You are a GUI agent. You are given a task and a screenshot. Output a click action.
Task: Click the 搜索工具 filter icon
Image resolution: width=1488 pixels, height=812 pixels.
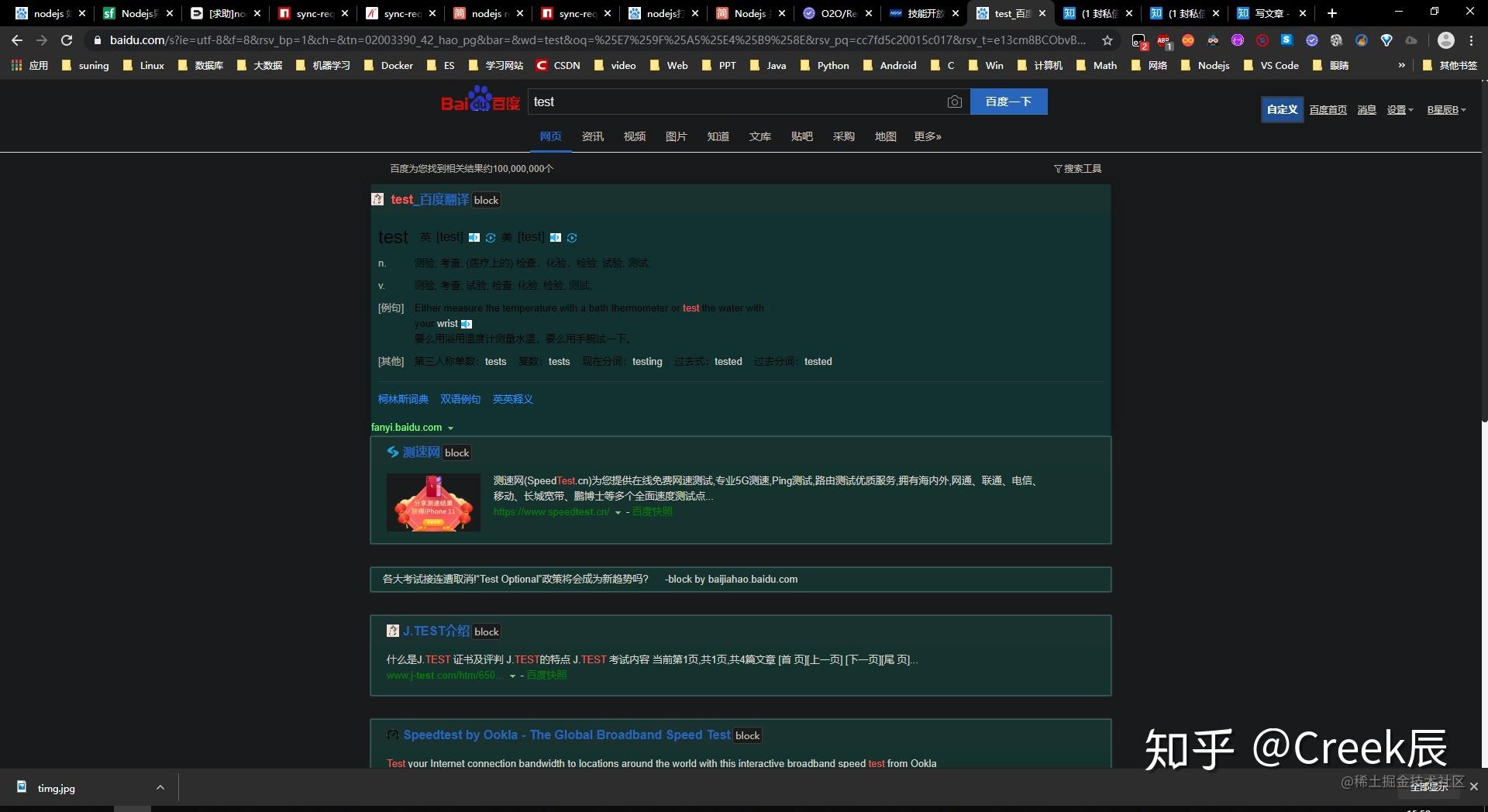coord(1058,169)
